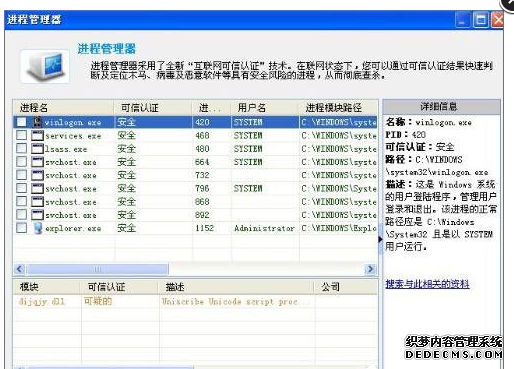Check the services.exe checkbox
This screenshot has height=369, width=514.
click(x=22, y=135)
